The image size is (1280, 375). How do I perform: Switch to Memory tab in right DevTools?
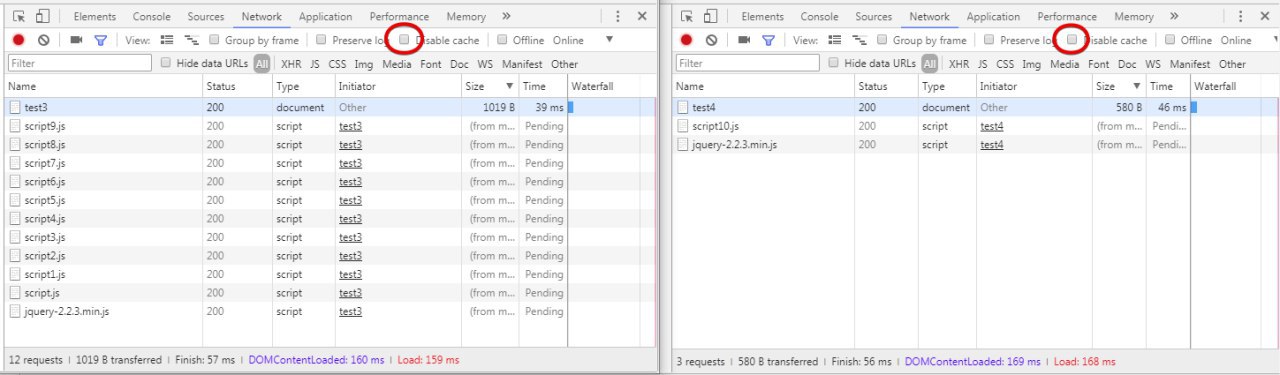pos(1133,16)
